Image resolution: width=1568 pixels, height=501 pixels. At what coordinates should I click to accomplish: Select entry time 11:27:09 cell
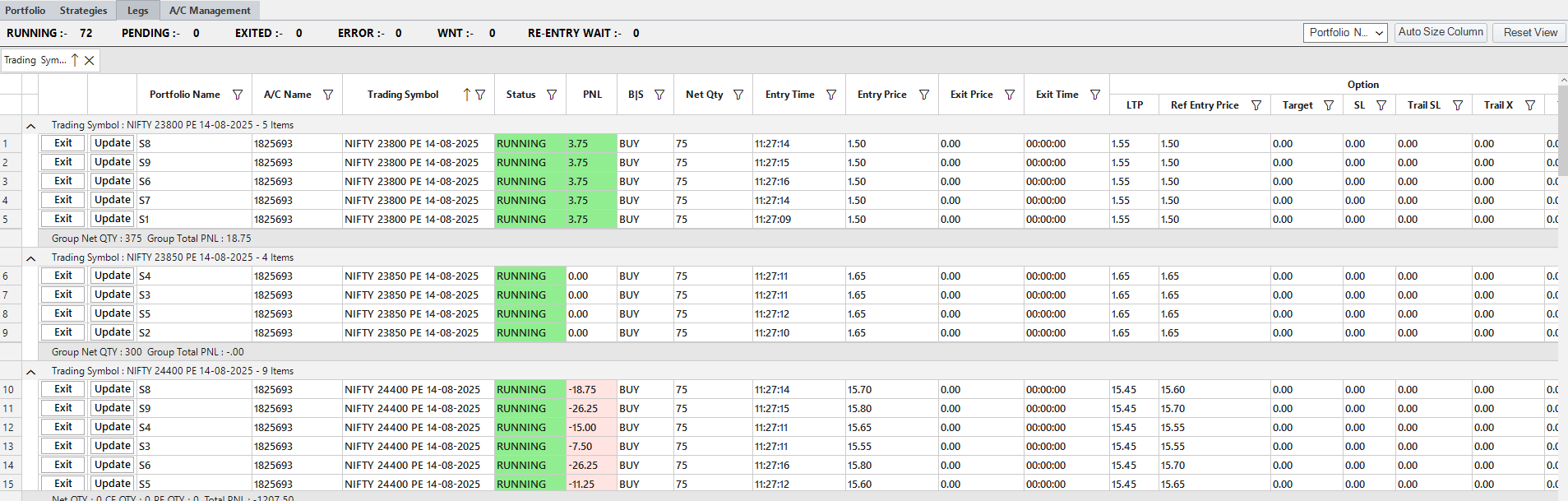pyautogui.click(x=799, y=220)
